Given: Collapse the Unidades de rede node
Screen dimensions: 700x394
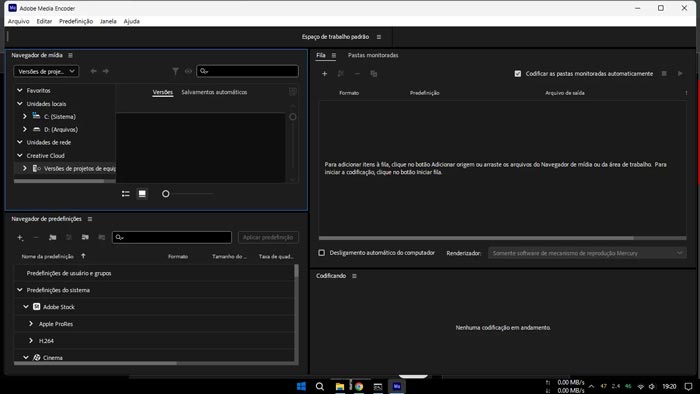Looking at the screenshot, I should [x=20, y=142].
